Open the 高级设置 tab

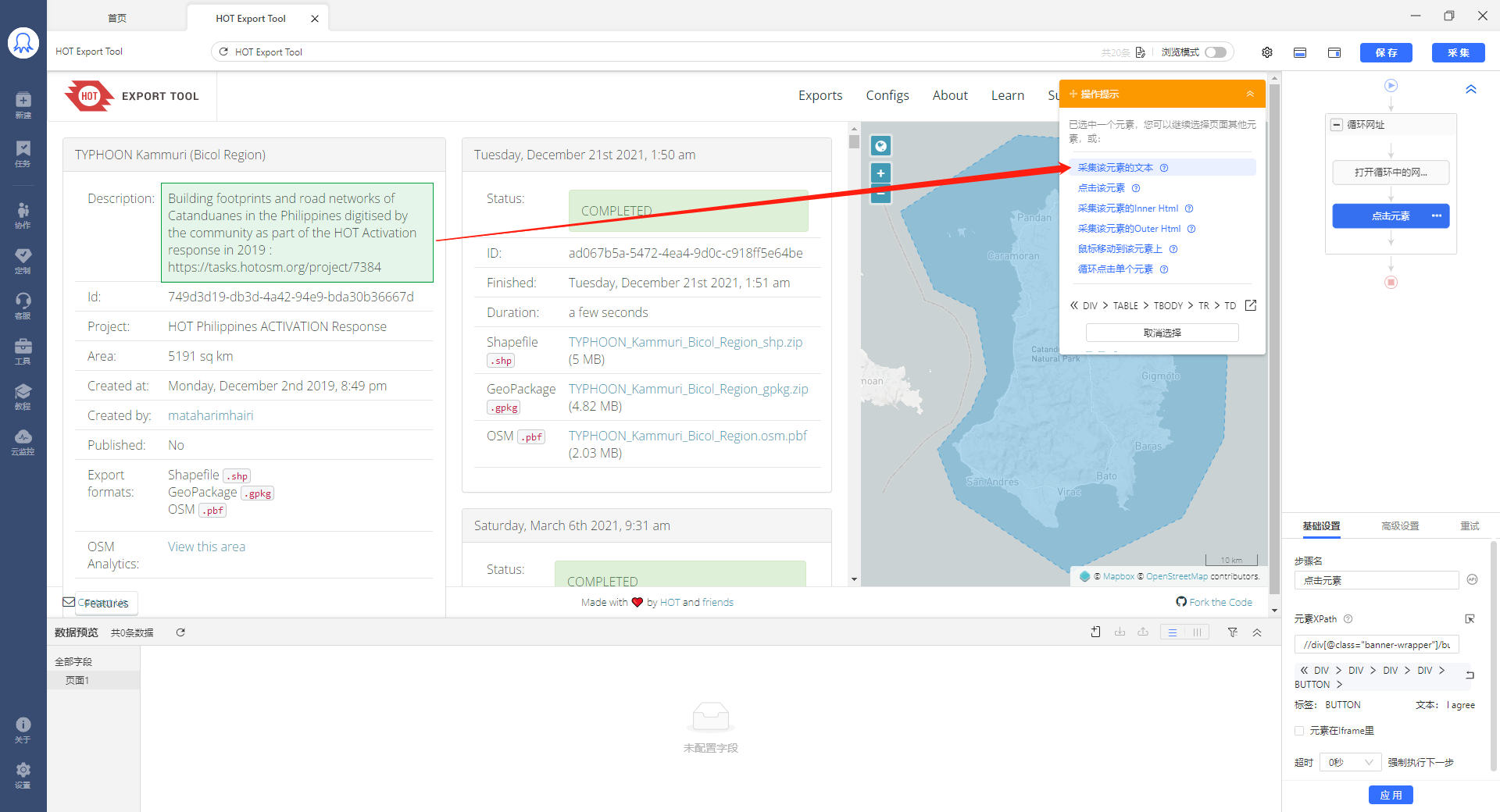coord(1400,526)
